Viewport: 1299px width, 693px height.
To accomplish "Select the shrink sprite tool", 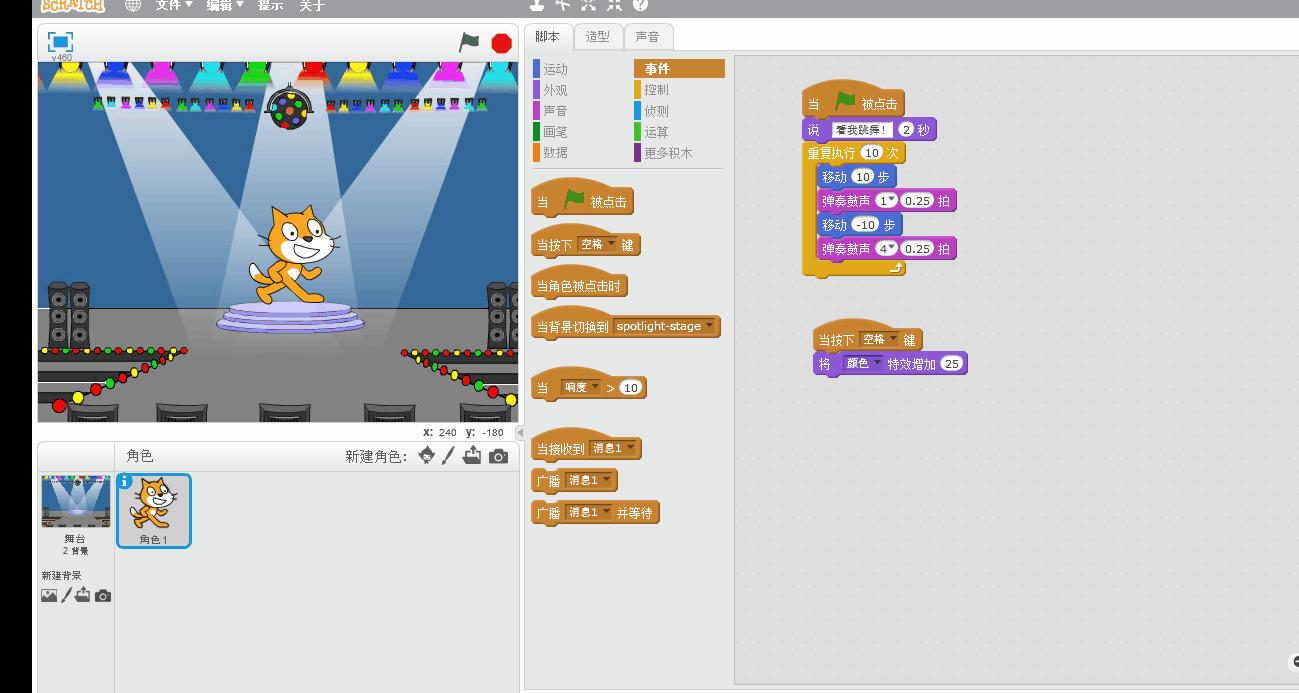I will point(615,6).
